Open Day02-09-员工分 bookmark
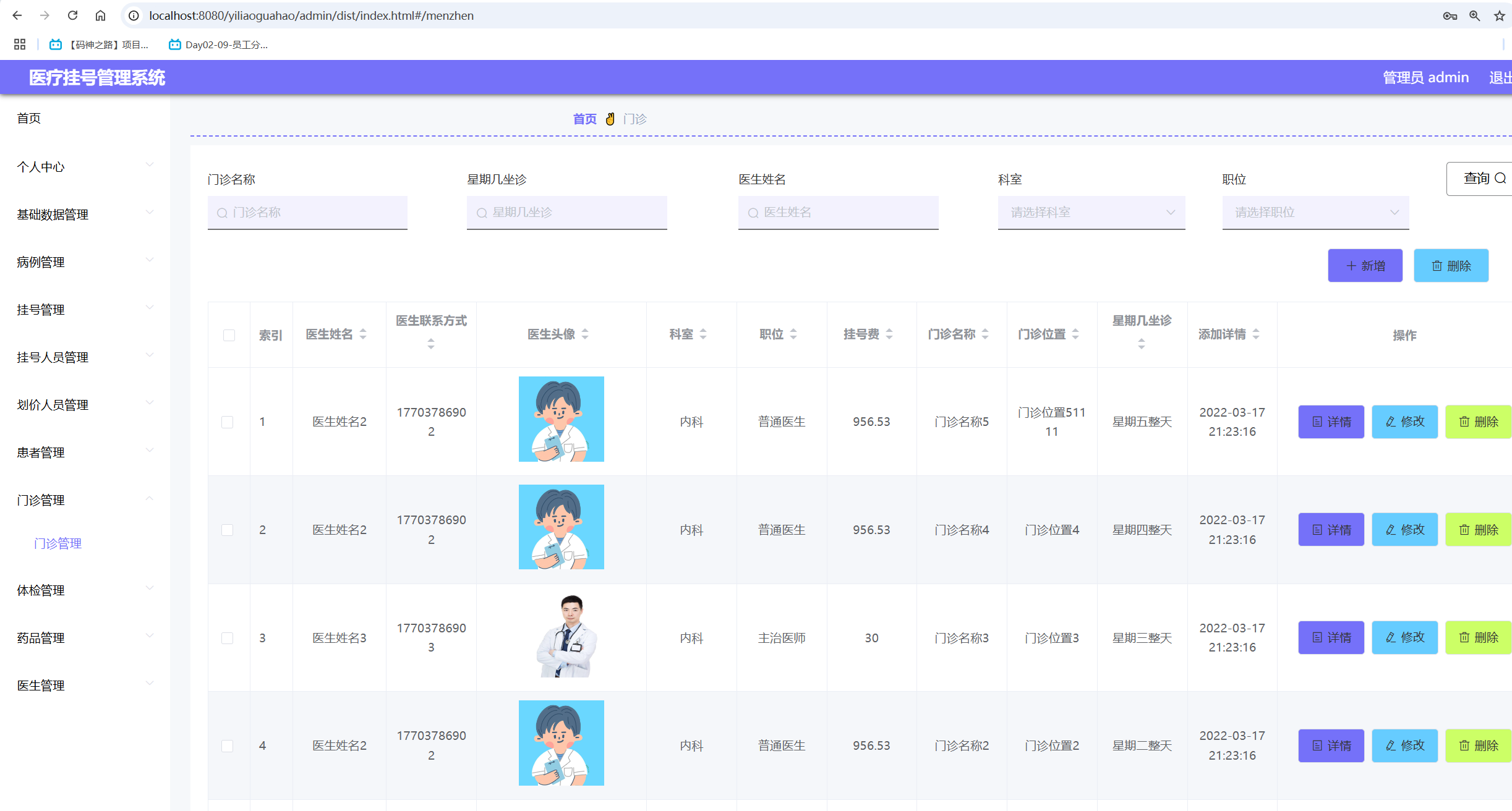The width and height of the screenshot is (1512, 811). [218, 45]
